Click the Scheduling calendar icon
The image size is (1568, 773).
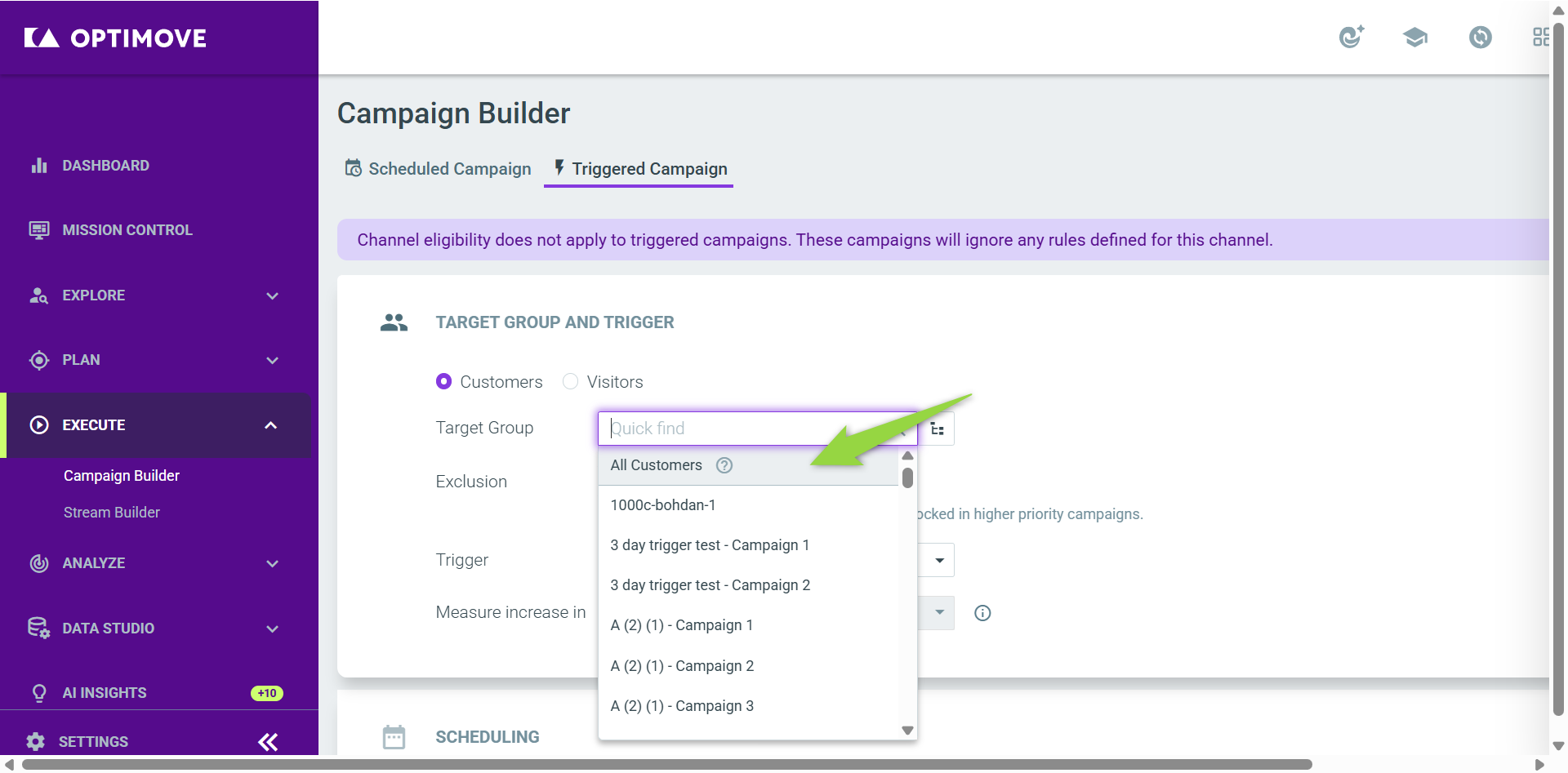(x=394, y=737)
